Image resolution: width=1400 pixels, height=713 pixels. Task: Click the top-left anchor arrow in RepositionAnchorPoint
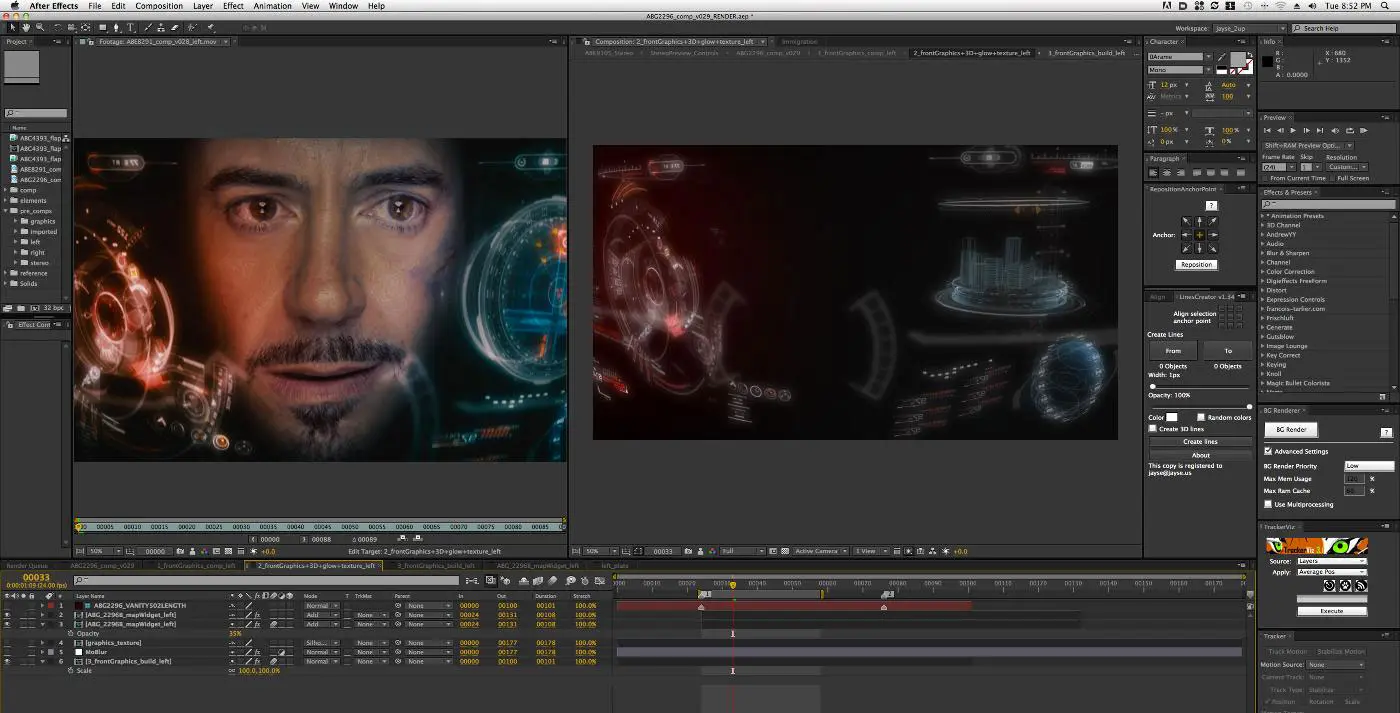click(x=1187, y=221)
